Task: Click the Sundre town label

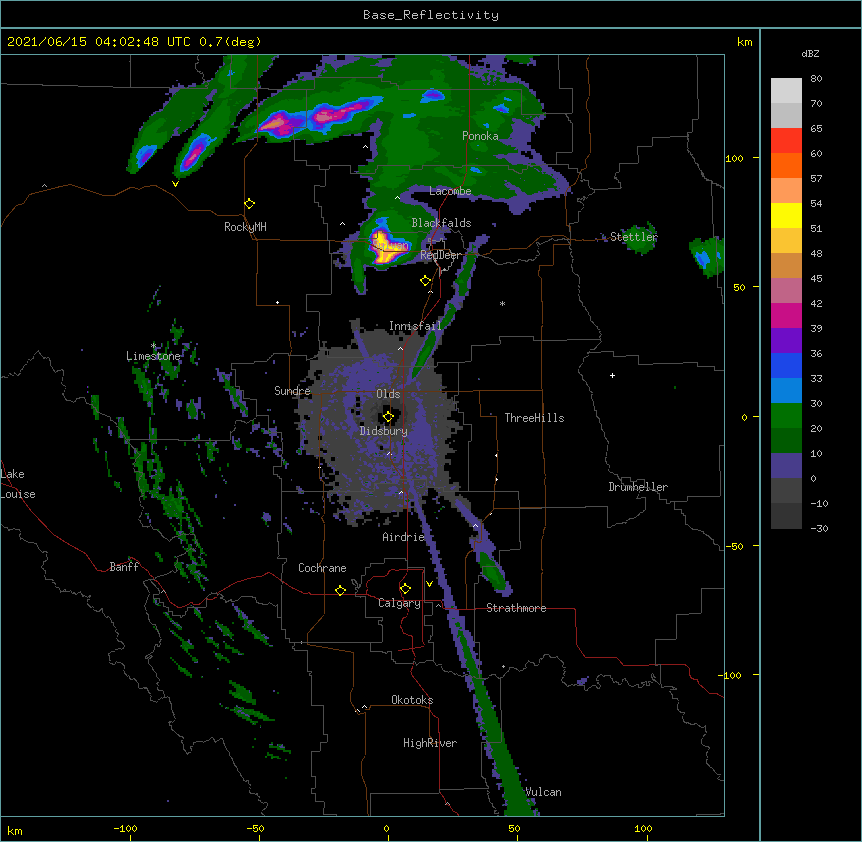Action: coord(292,391)
